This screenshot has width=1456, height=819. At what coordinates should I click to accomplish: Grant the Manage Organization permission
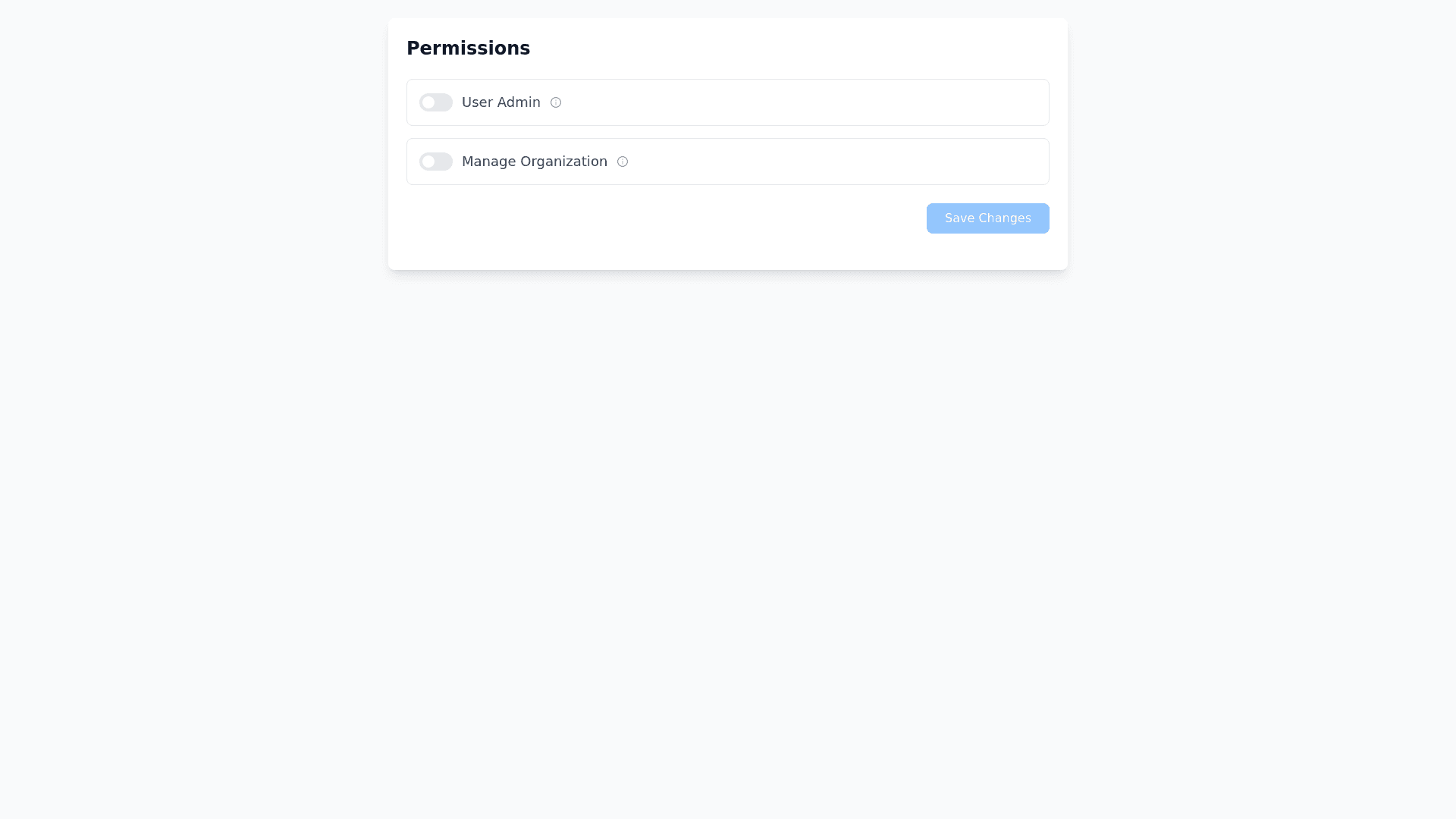436,162
